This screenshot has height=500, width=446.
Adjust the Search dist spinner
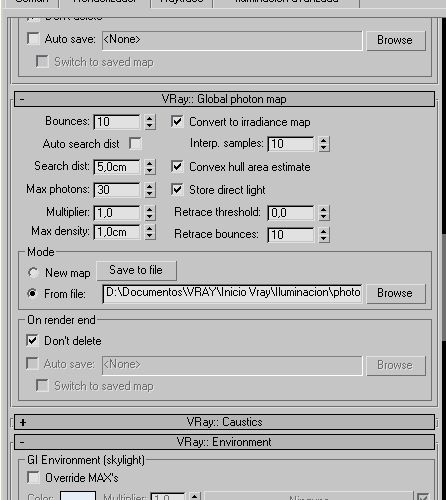(x=150, y=167)
